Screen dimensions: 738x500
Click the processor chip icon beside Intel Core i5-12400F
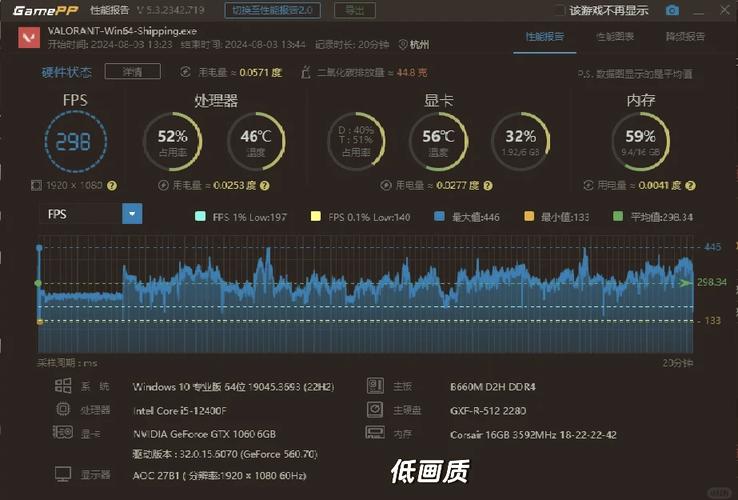[63, 409]
